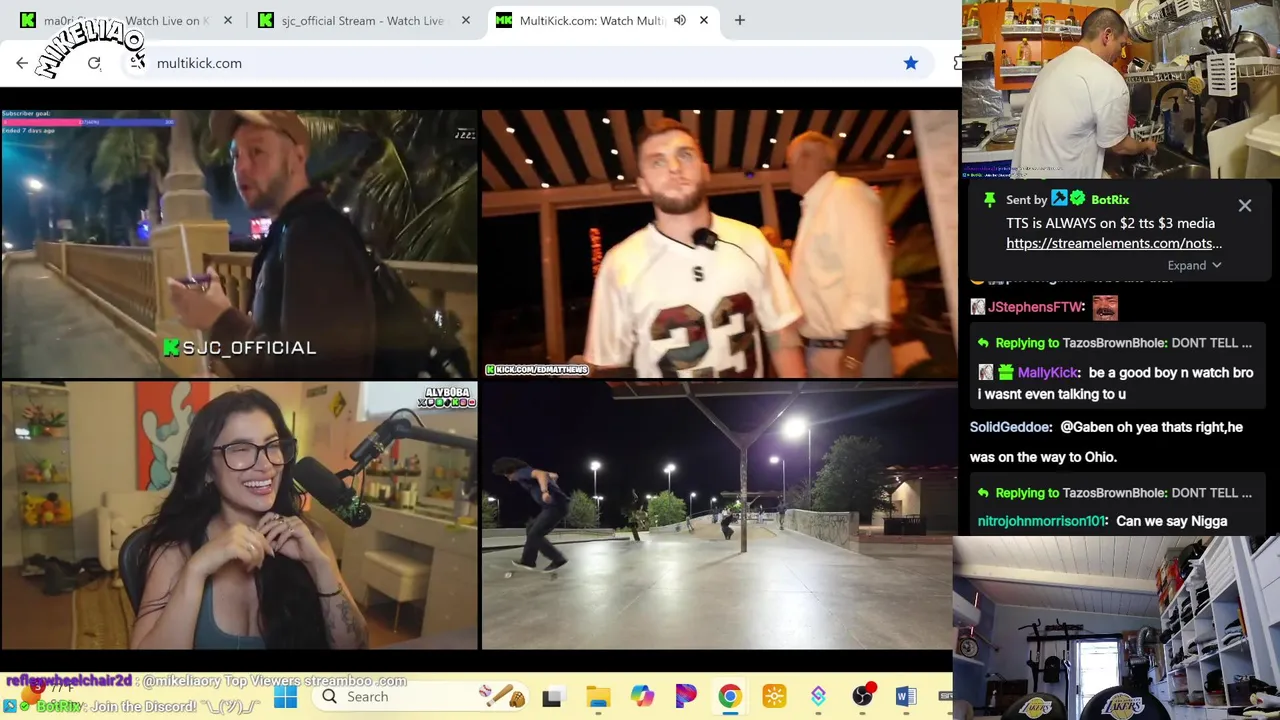Open a new browser tab
The image size is (1280, 720).
(x=740, y=20)
